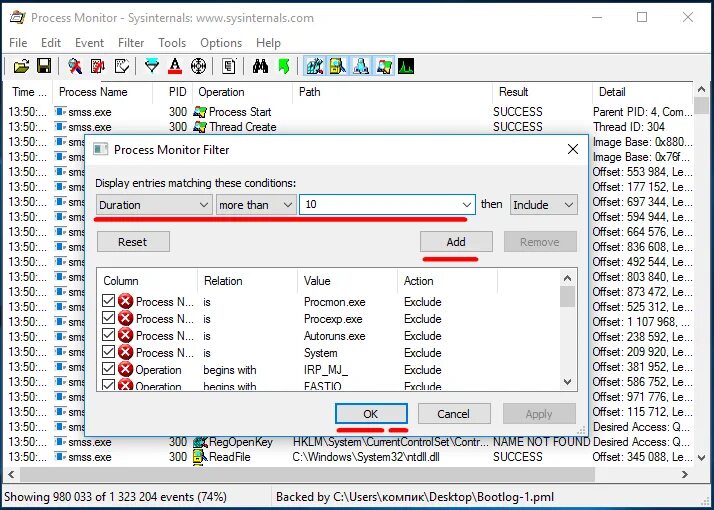Expand the value combo box arrow next to 10
This screenshot has height=510, width=714.
click(467, 205)
